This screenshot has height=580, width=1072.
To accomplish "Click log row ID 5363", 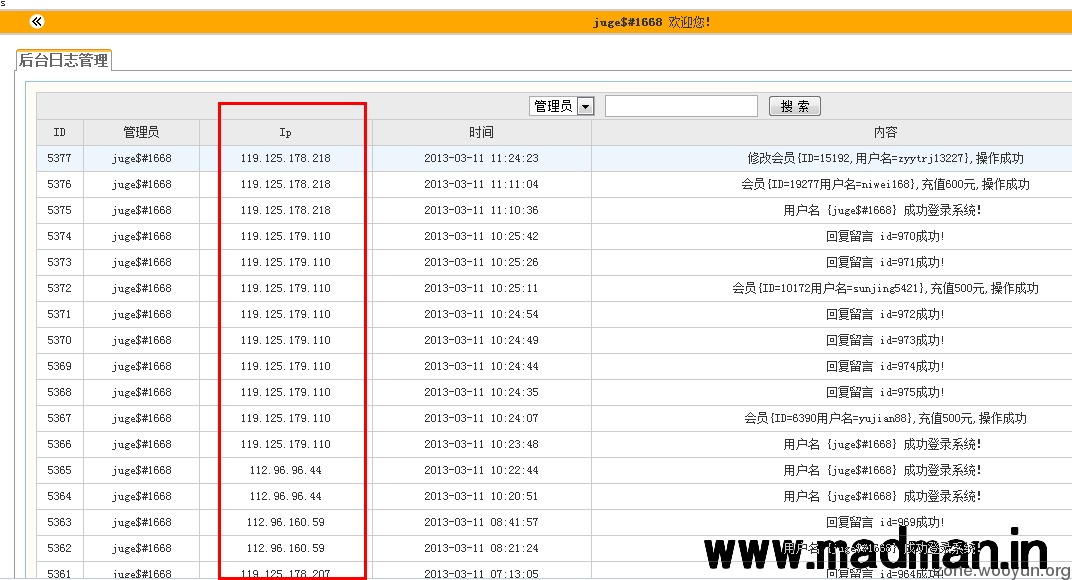I will (60, 522).
